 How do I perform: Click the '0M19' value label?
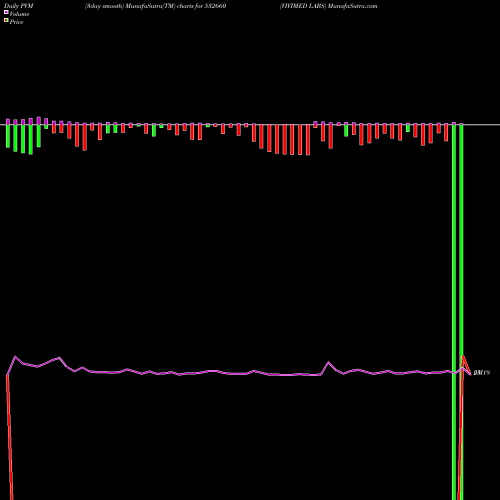(482, 373)
